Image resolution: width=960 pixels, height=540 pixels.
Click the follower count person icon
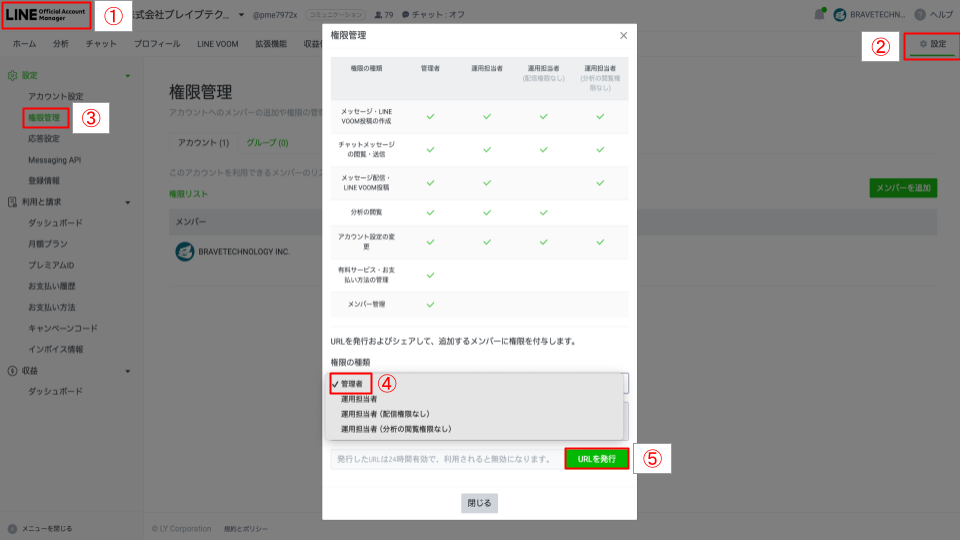click(x=378, y=15)
